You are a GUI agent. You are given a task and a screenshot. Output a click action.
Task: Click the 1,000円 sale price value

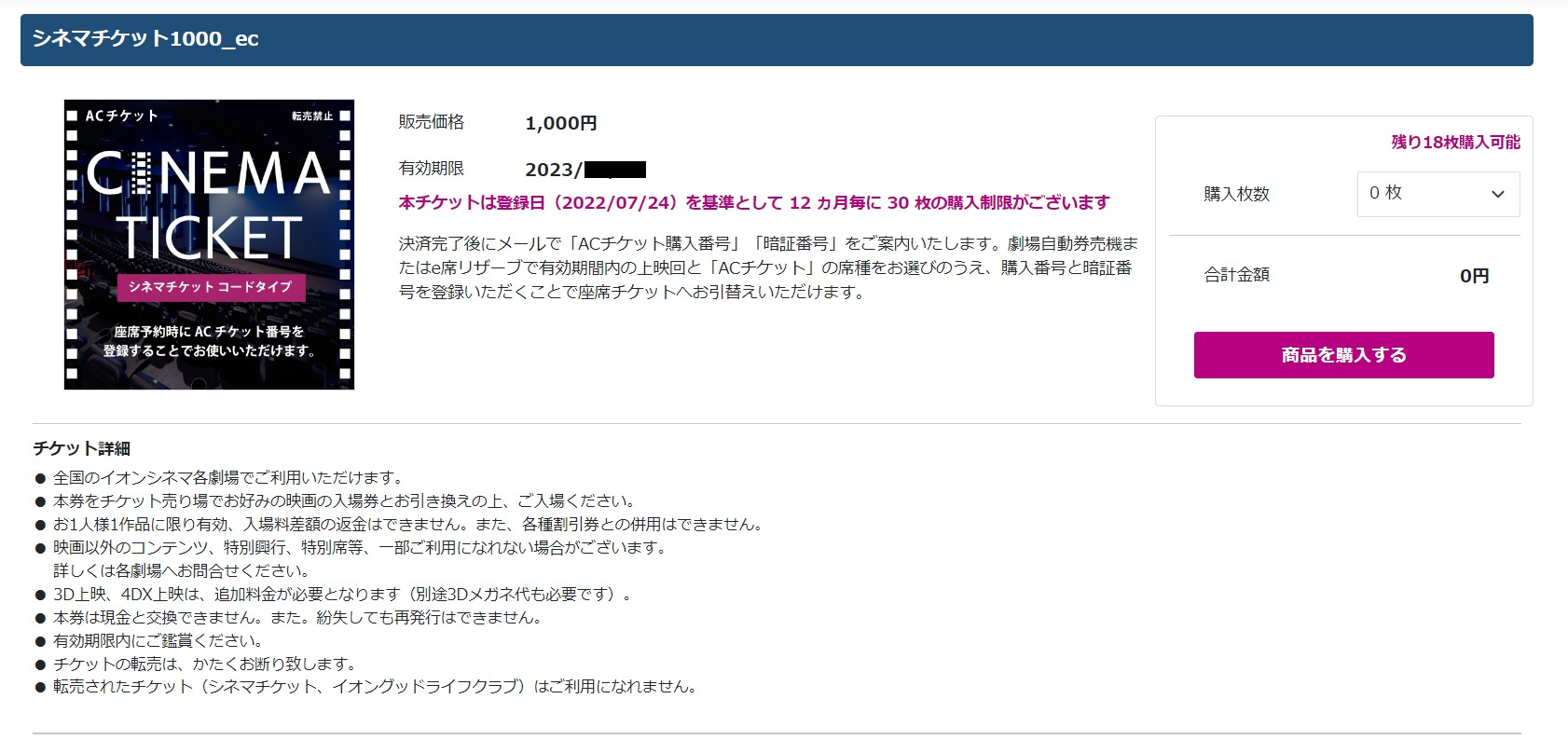click(x=561, y=123)
